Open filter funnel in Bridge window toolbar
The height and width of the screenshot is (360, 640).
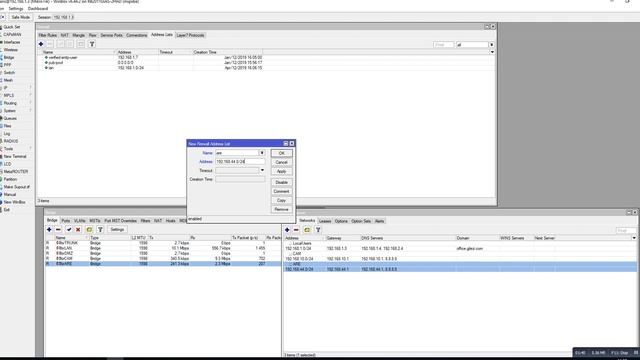tap(100, 230)
